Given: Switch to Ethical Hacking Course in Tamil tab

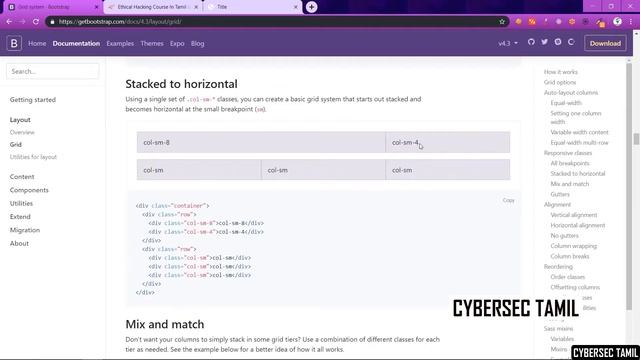Looking at the screenshot, I should click(153, 7).
